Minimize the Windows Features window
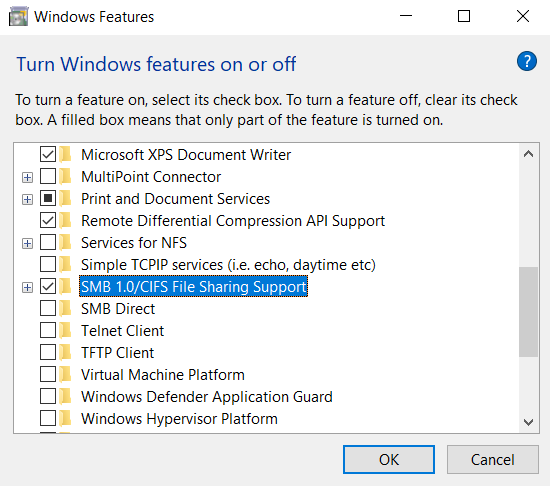The width and height of the screenshot is (550, 486). coord(406,16)
